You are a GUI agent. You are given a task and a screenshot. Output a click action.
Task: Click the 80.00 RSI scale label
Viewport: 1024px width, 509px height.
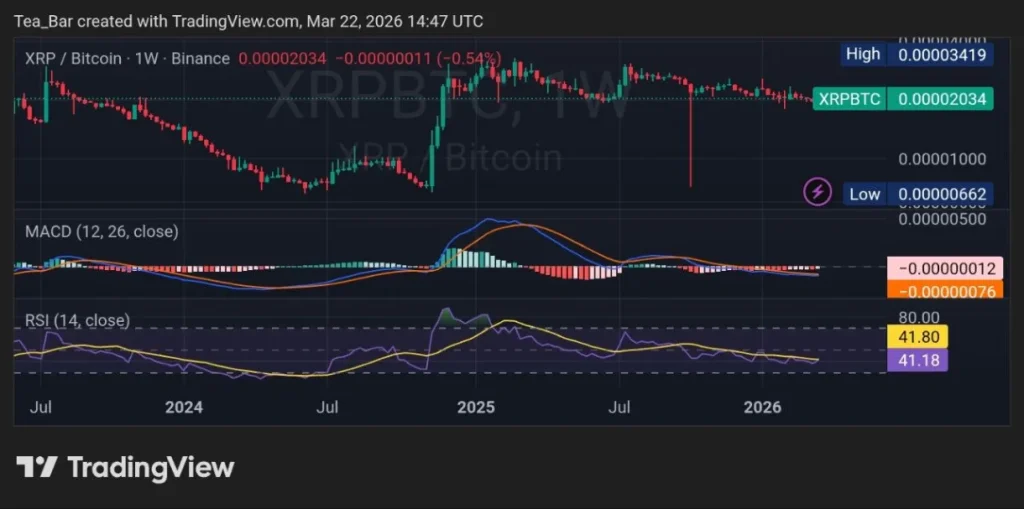(x=918, y=318)
